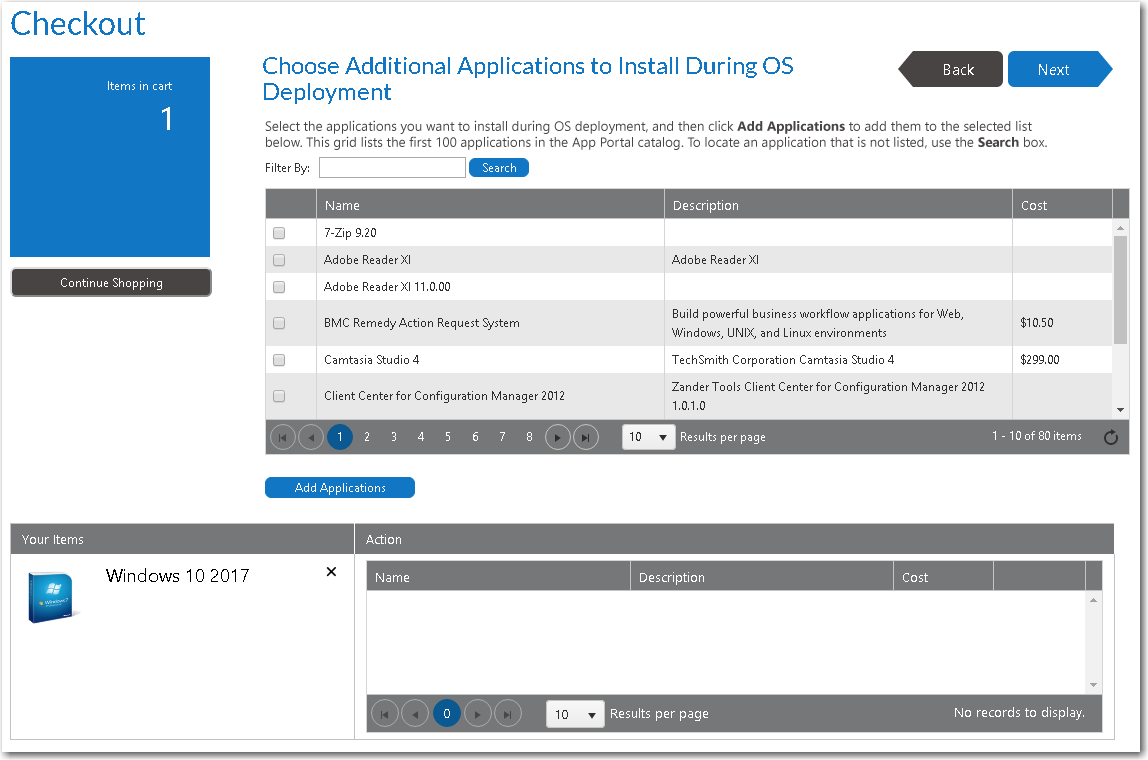Go to next page in applications grid
The image size is (1148, 760).
[558, 437]
